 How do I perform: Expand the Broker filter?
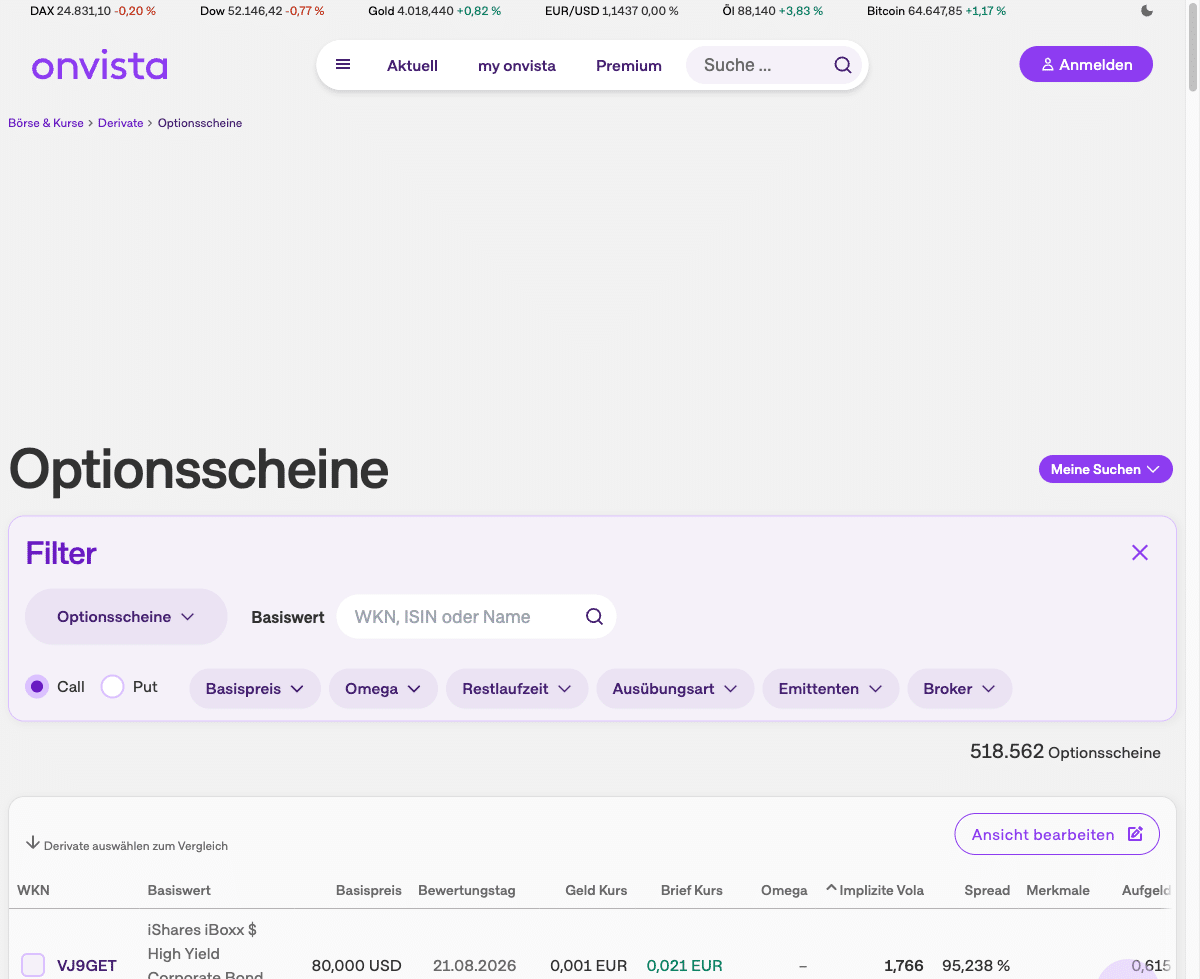coord(960,689)
